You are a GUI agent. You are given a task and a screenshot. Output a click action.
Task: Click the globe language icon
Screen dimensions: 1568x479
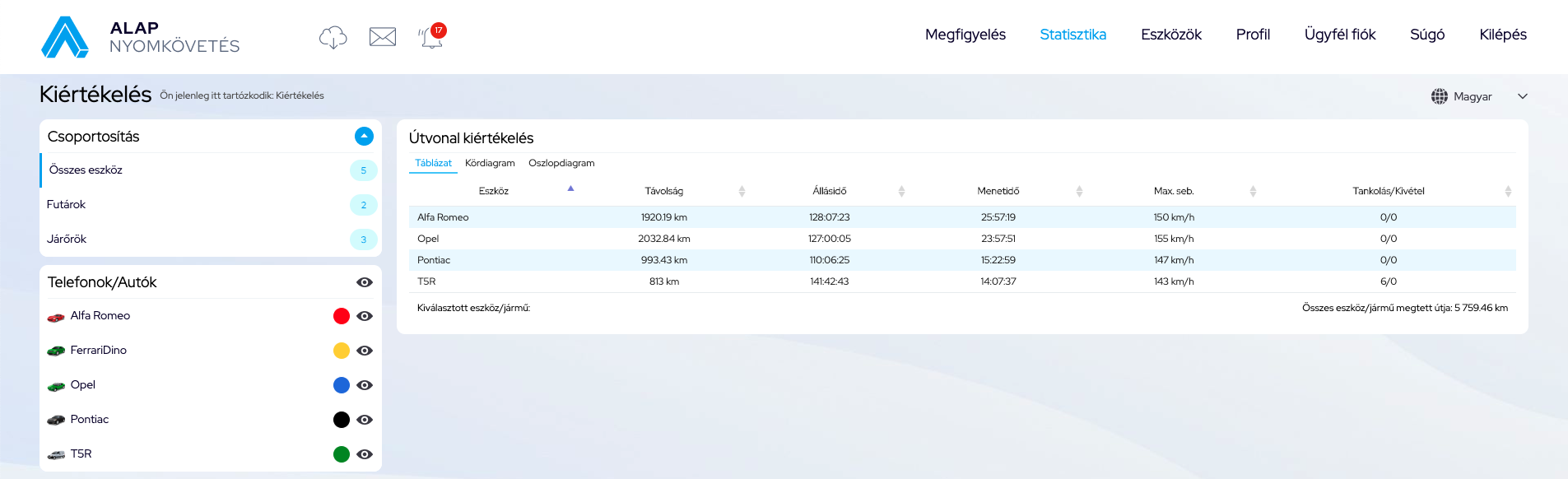1439,96
